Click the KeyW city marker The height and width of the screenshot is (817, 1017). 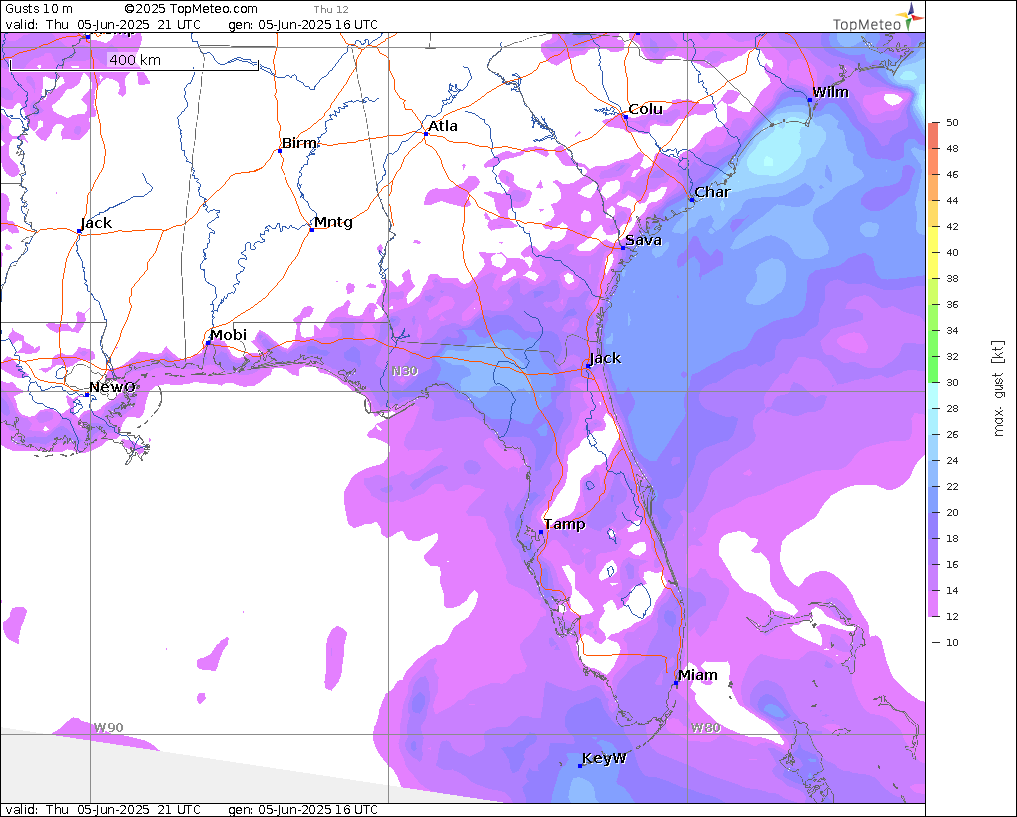(x=580, y=766)
